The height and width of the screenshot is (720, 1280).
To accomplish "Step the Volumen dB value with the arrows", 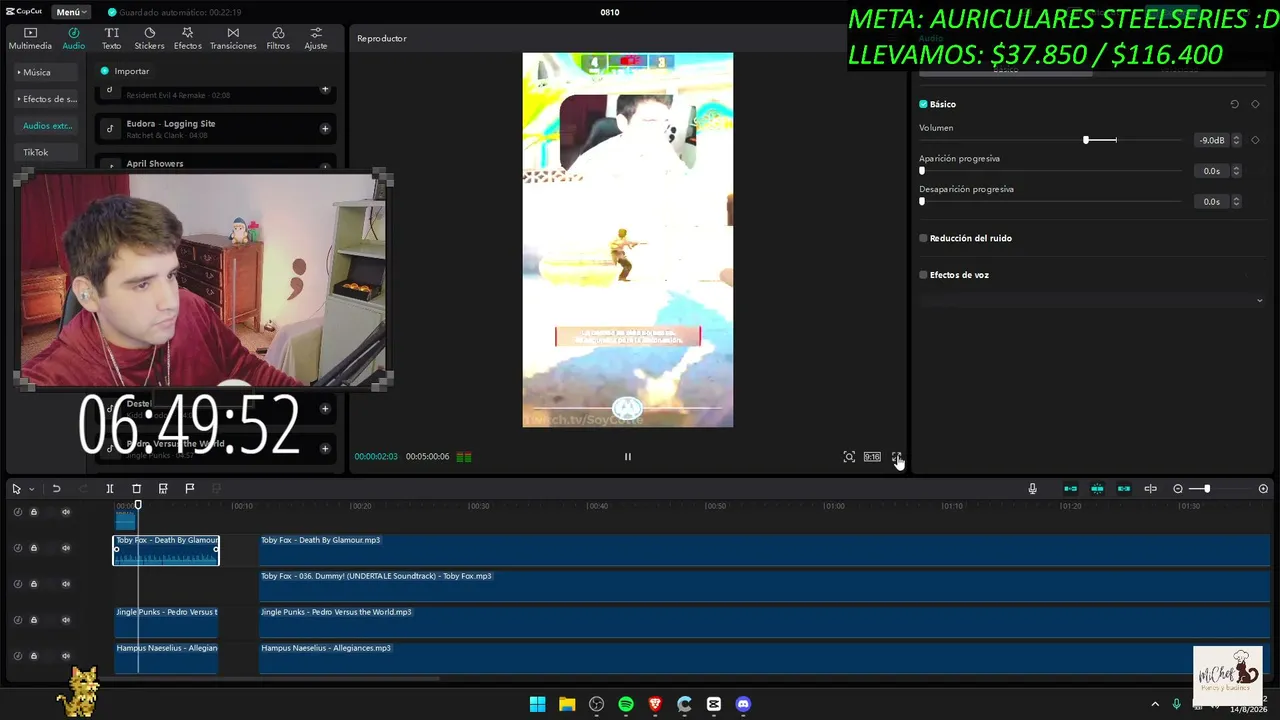I will click(1236, 141).
